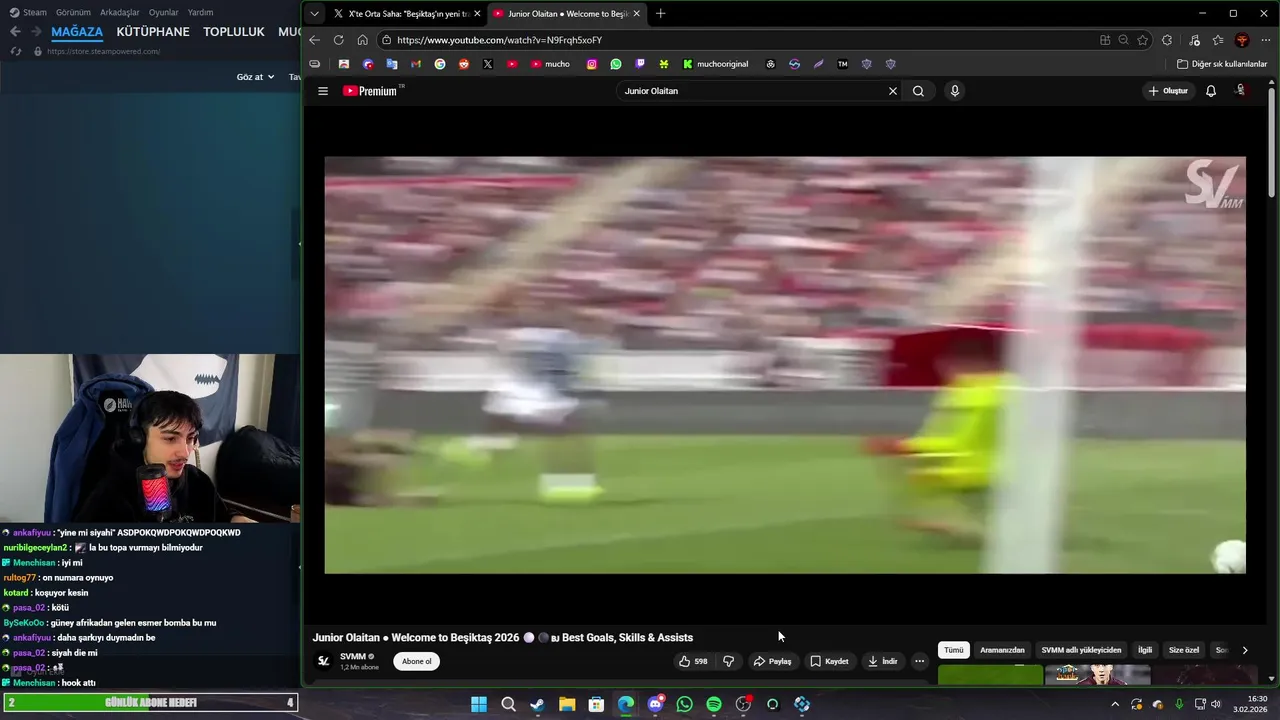Open a new browser tab with plus
Screen dimensions: 1280x720
point(660,14)
